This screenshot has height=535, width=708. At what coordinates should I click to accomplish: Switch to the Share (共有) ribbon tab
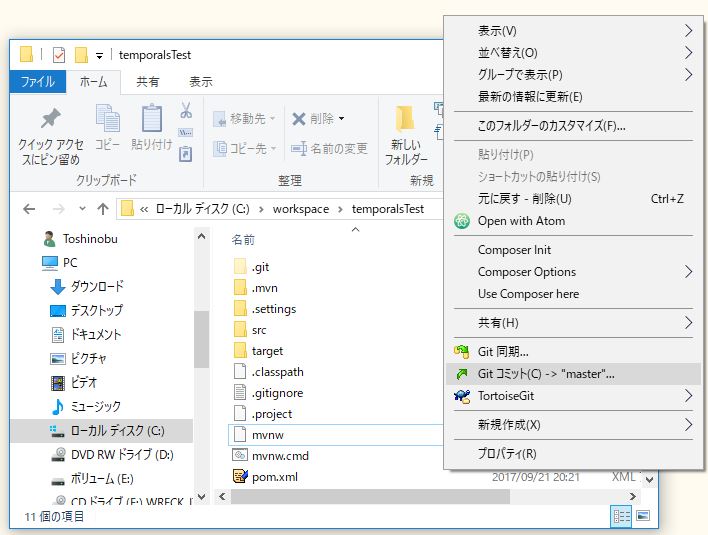point(148,82)
